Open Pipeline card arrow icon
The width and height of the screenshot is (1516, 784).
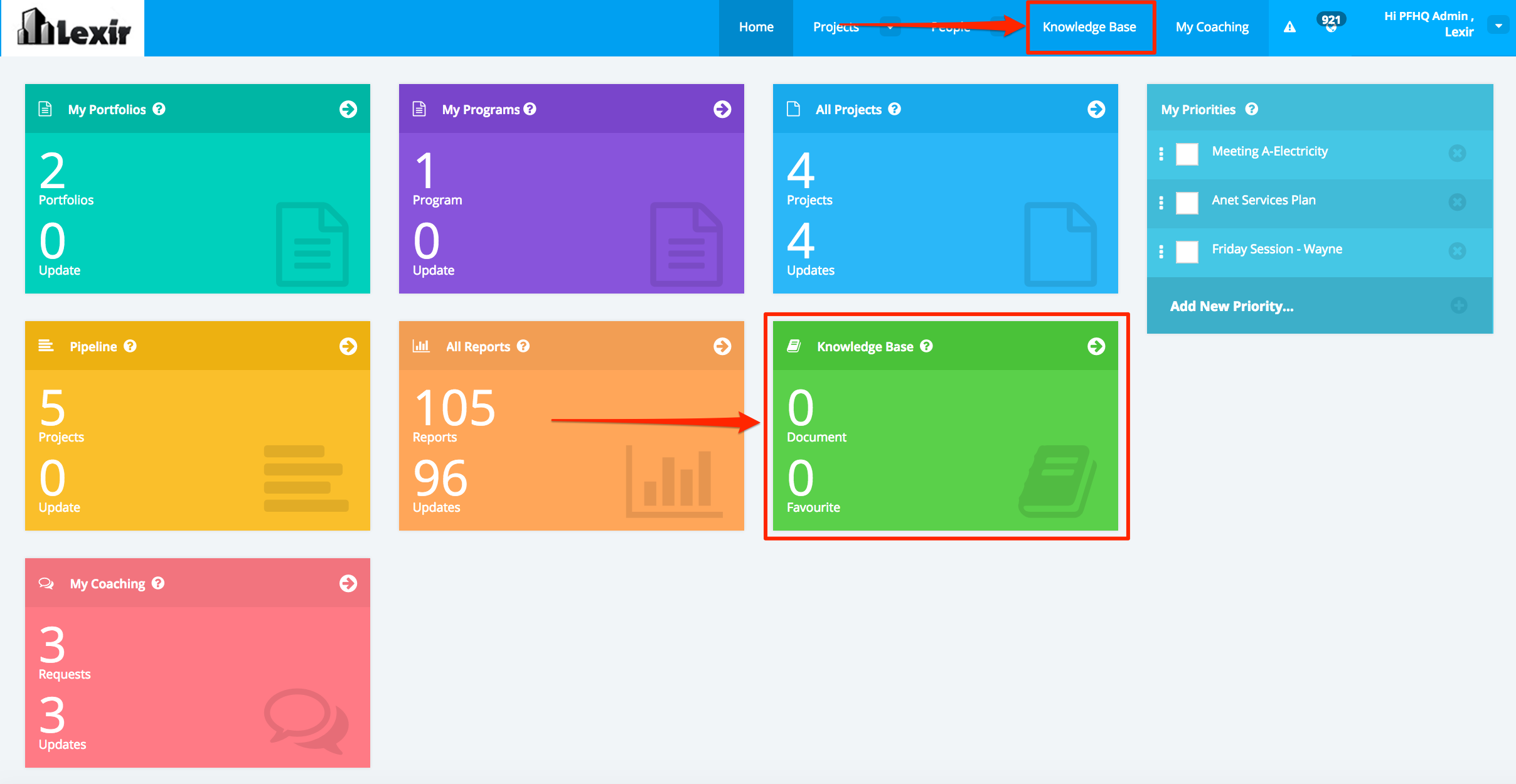(348, 346)
